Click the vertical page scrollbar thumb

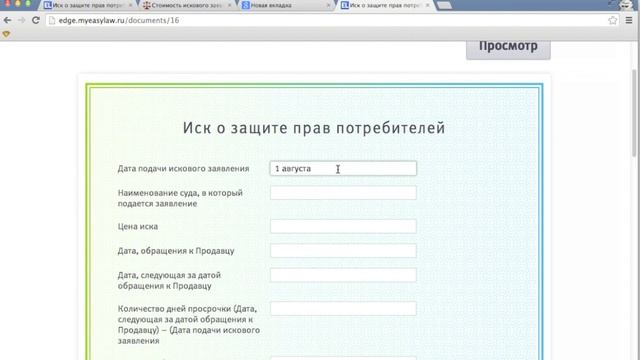point(634,113)
